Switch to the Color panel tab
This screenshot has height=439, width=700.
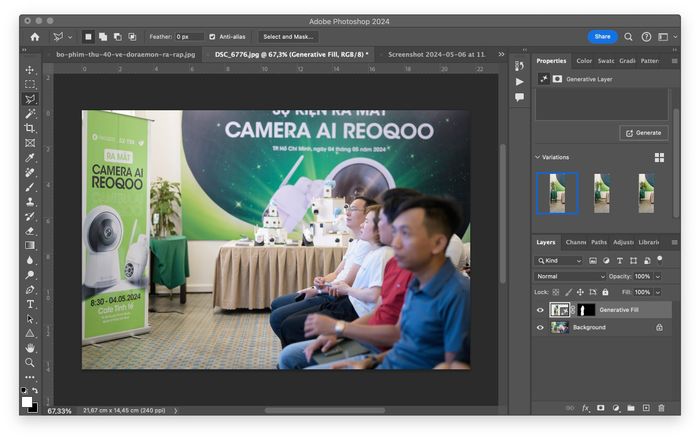point(584,61)
